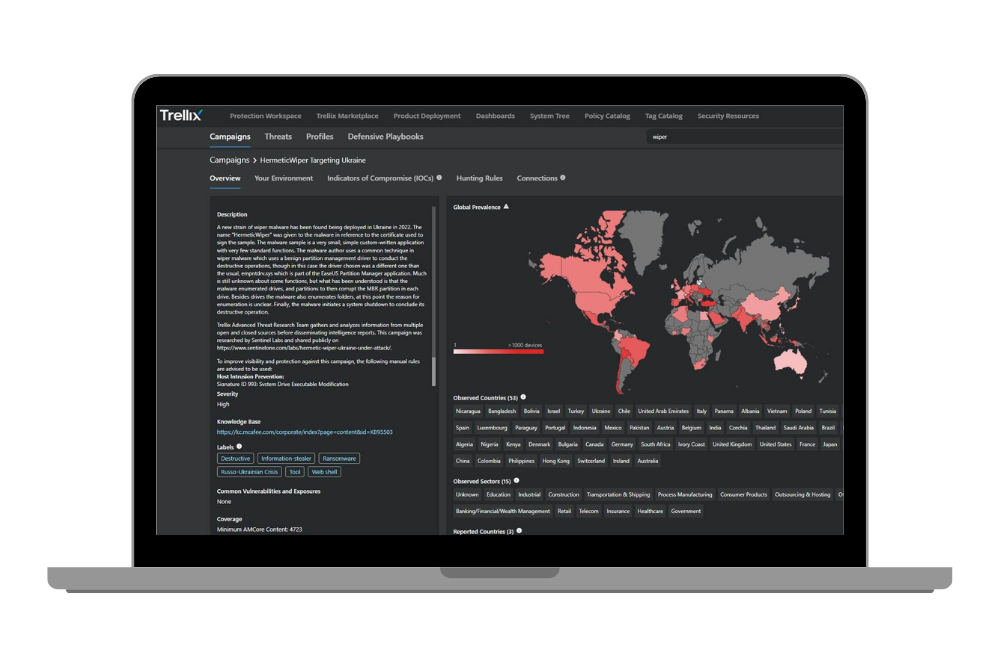
Task: Click the Nicaragua country chip
Action: (467, 411)
